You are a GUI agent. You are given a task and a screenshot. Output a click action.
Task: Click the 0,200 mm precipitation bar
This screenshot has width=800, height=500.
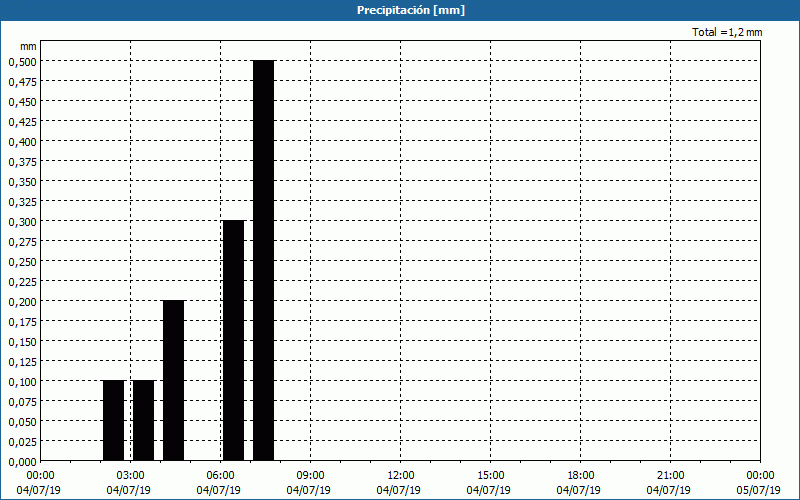pyautogui.click(x=173, y=381)
